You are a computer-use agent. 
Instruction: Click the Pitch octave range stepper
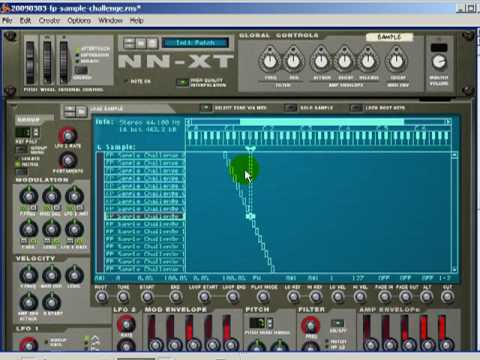point(270,323)
